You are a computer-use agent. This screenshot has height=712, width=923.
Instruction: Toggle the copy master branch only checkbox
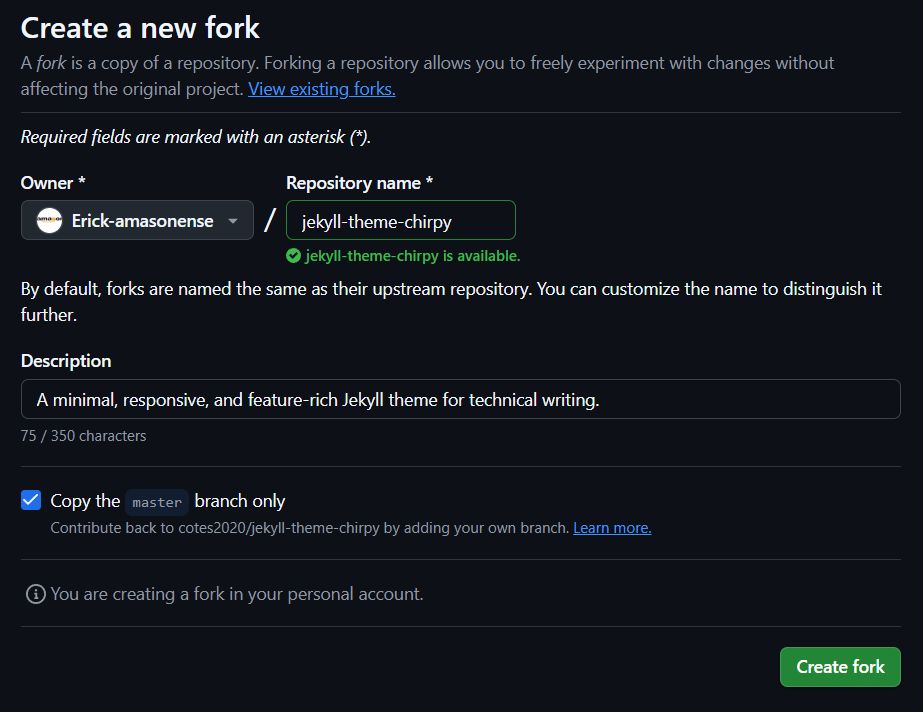click(x=31, y=501)
